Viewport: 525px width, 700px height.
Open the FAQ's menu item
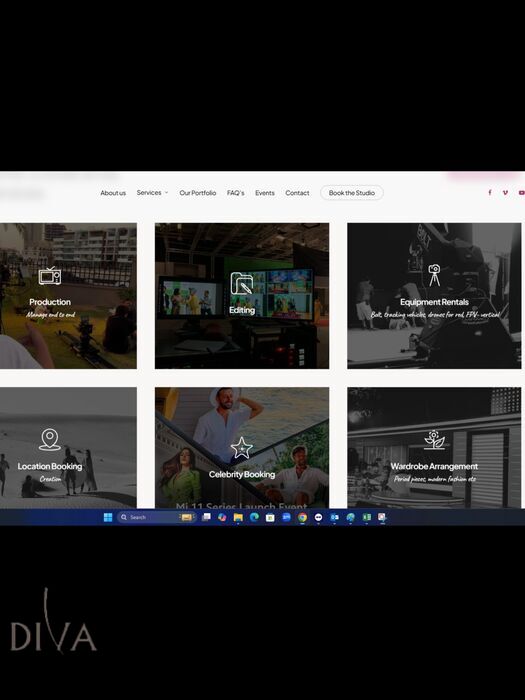pyautogui.click(x=236, y=193)
